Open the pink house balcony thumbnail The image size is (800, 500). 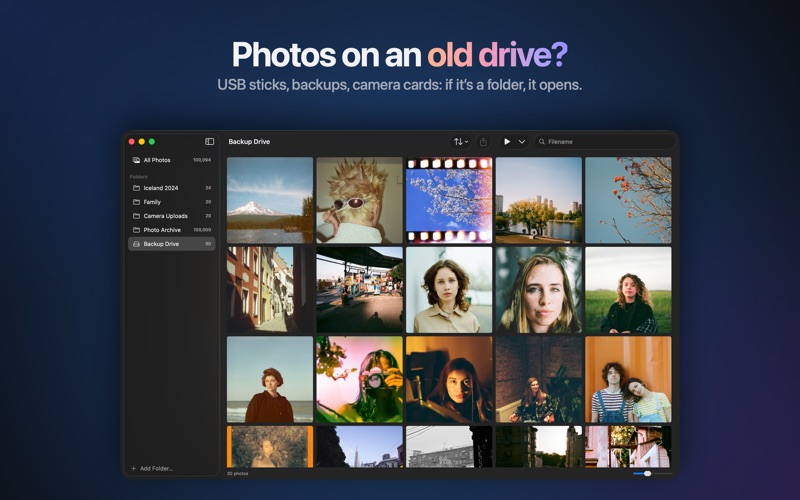click(x=628, y=446)
